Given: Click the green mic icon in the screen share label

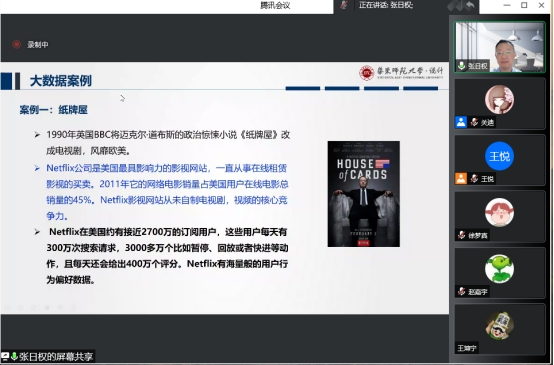Looking at the screenshot, I should [14, 356].
